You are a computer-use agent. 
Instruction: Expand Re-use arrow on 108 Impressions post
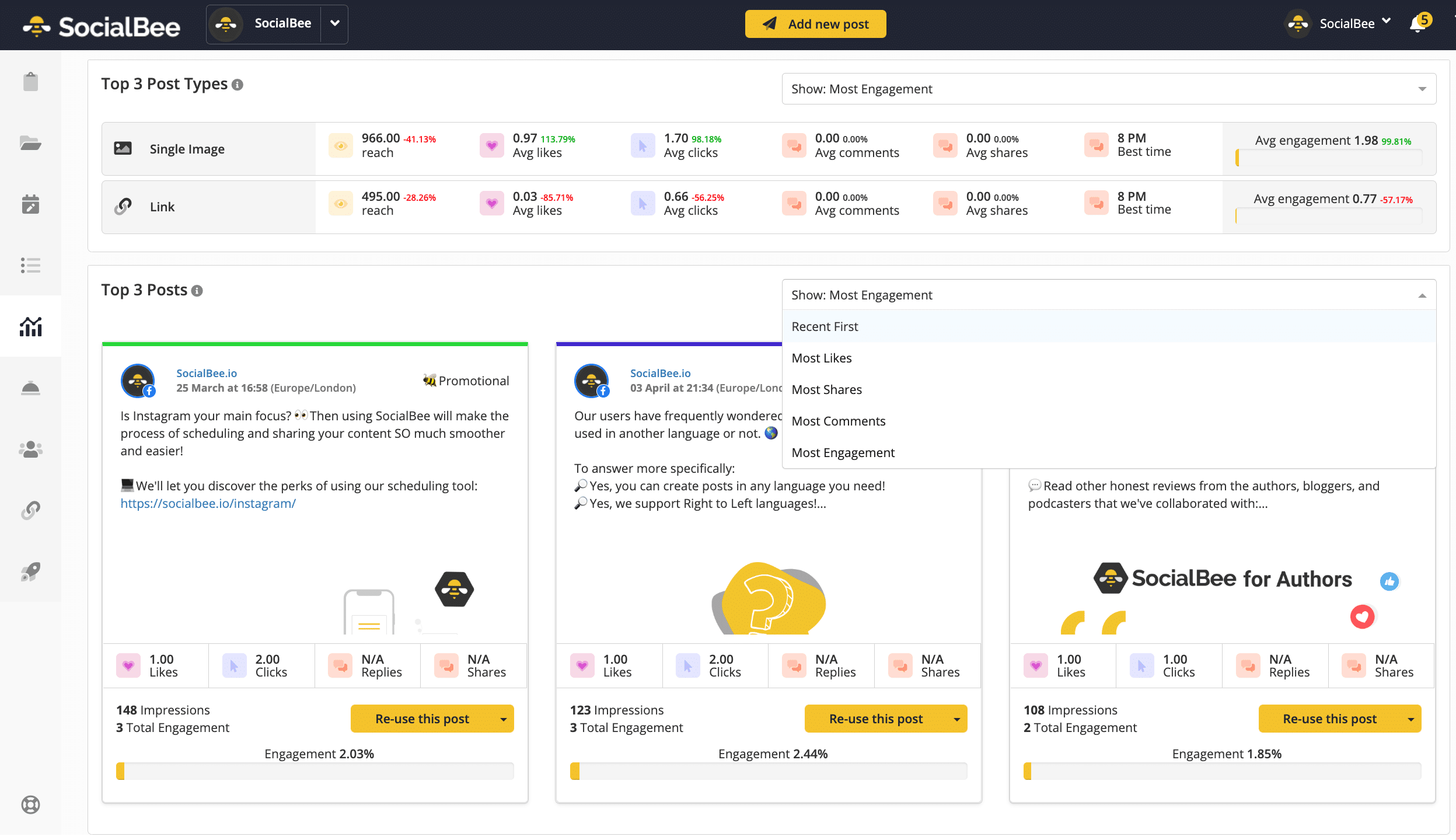tap(1411, 719)
